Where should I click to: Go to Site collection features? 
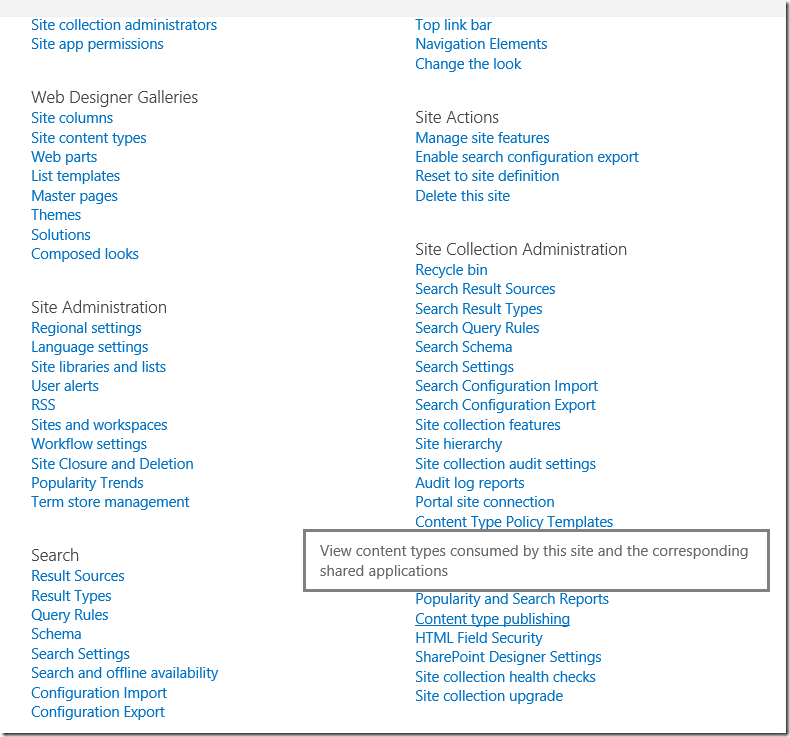488,425
